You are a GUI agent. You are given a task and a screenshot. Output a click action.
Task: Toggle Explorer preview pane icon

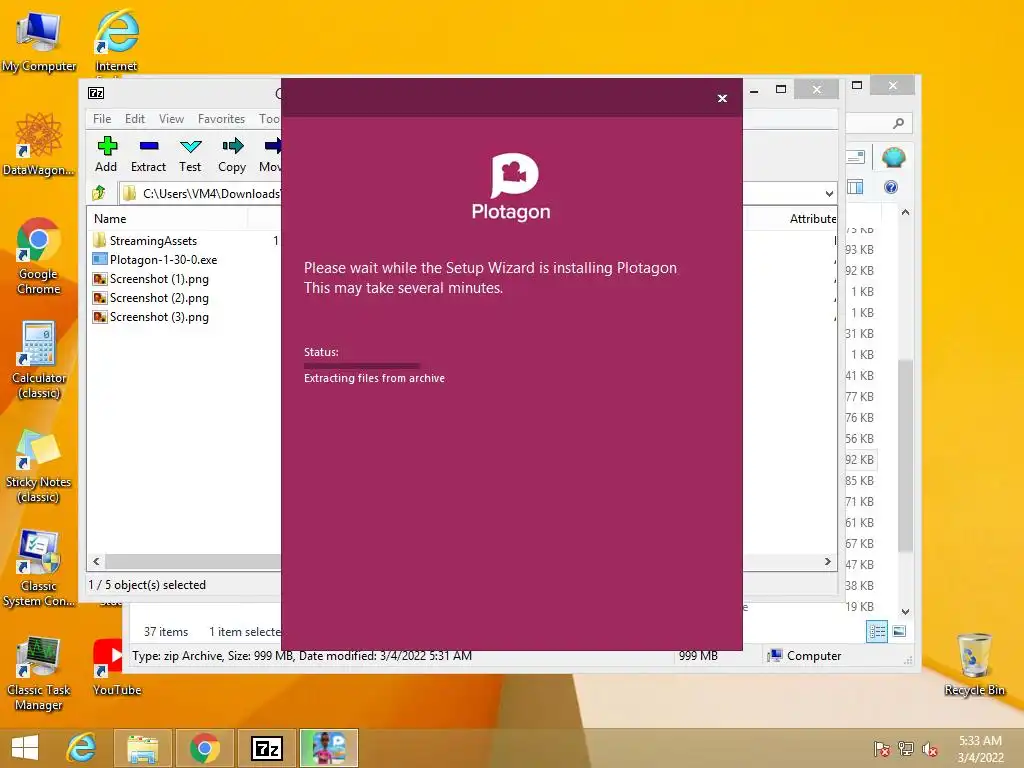(x=855, y=187)
